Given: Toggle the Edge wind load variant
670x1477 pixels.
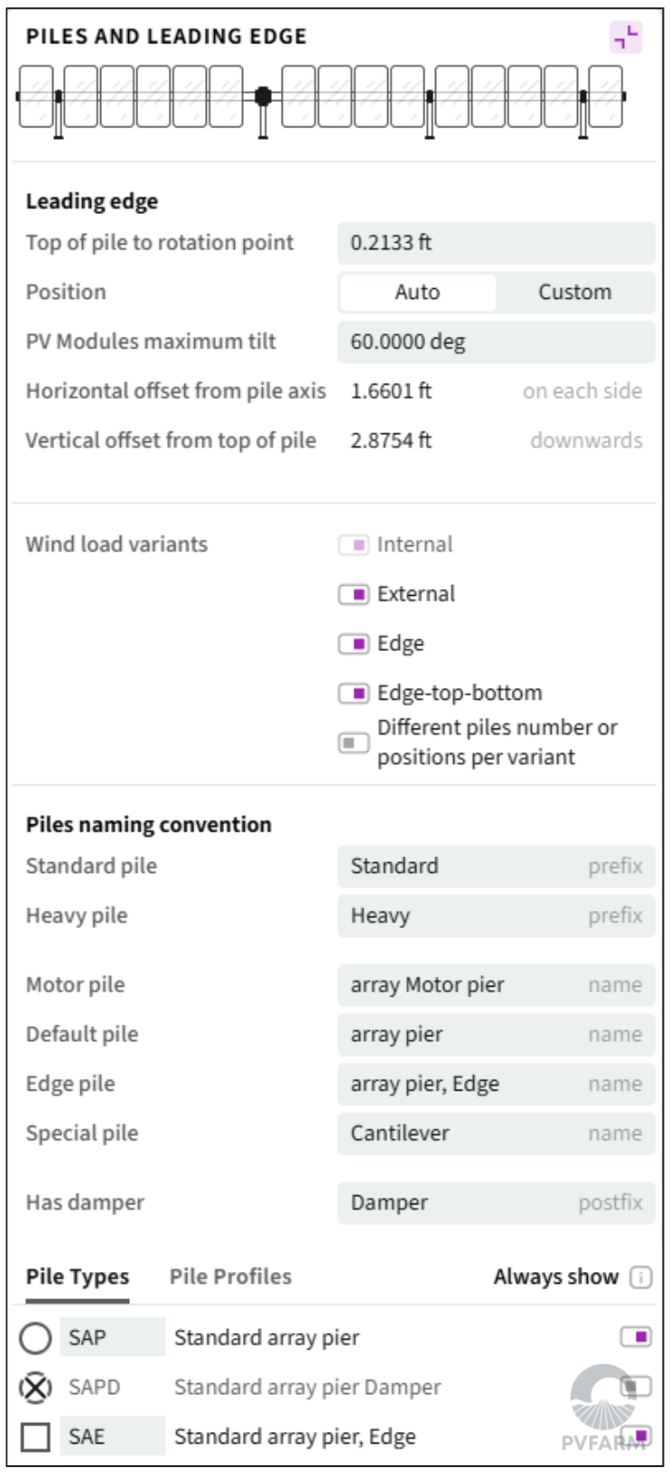Looking at the screenshot, I should [x=353, y=644].
